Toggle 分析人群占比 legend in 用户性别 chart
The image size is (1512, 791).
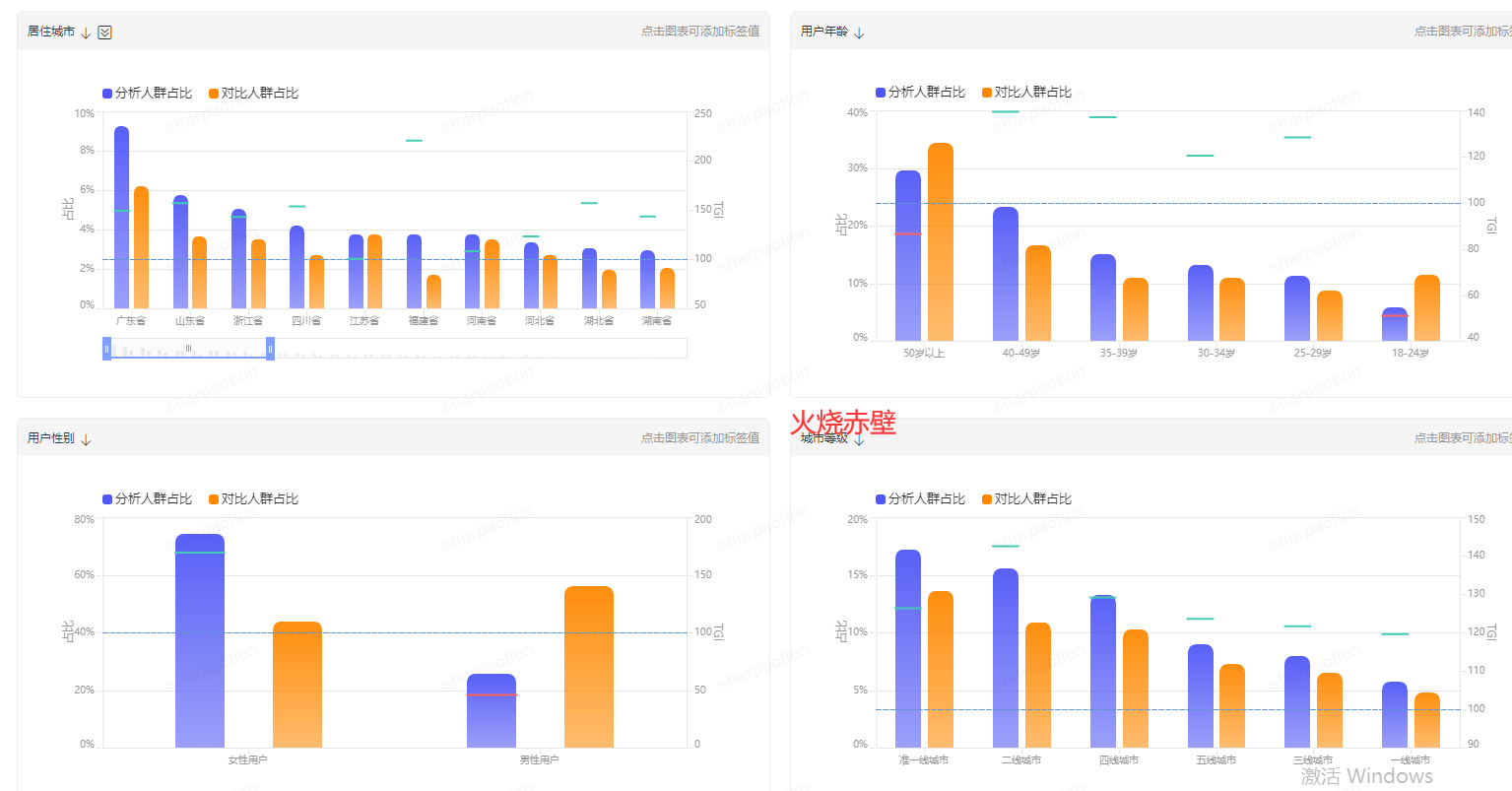[148, 498]
